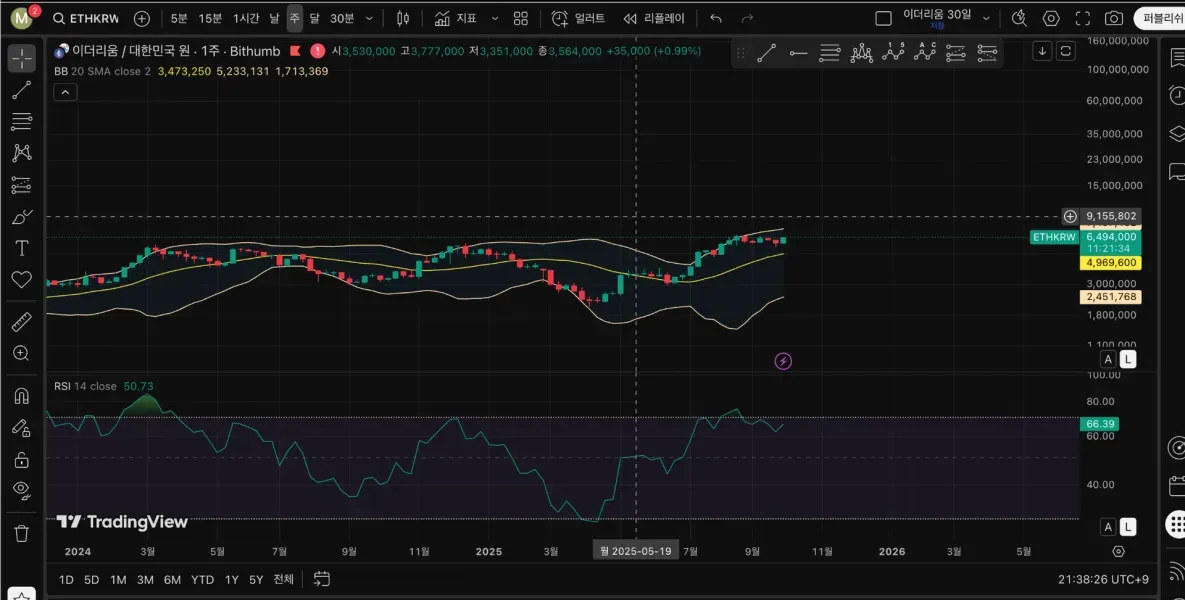
Task: Click the ruler measure tool
Action: (x=21, y=322)
